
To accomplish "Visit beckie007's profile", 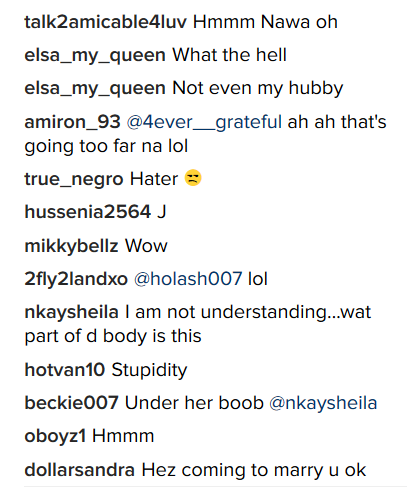I will point(71,403).
